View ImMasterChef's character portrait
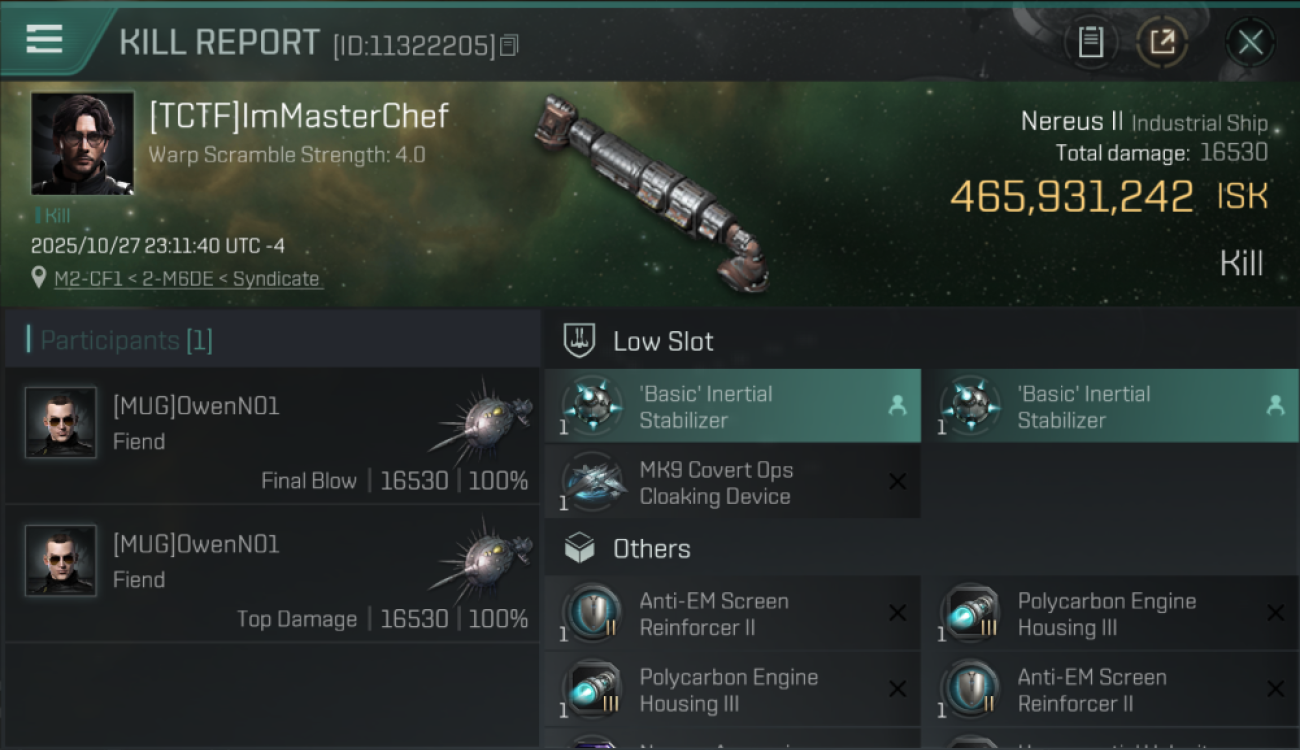Viewport: 1300px width, 750px height. click(x=83, y=143)
